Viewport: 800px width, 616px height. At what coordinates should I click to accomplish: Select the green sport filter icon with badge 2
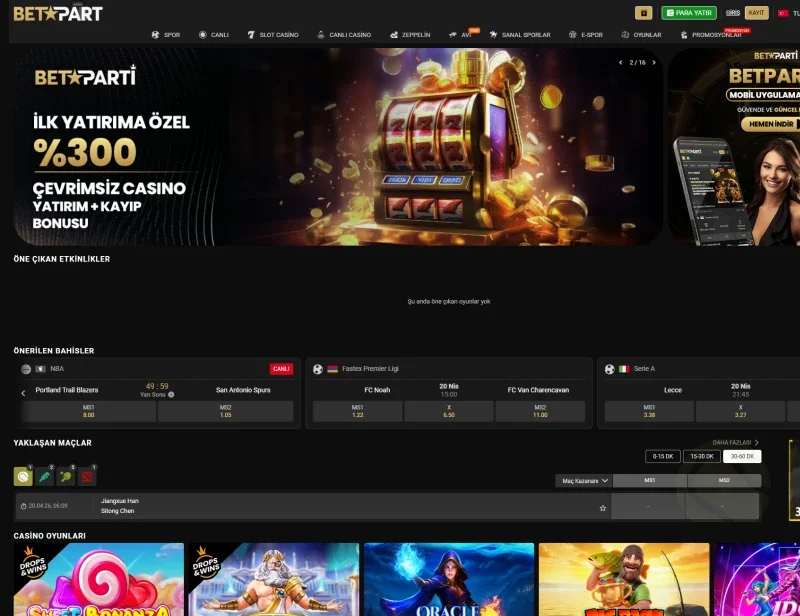click(x=44, y=477)
